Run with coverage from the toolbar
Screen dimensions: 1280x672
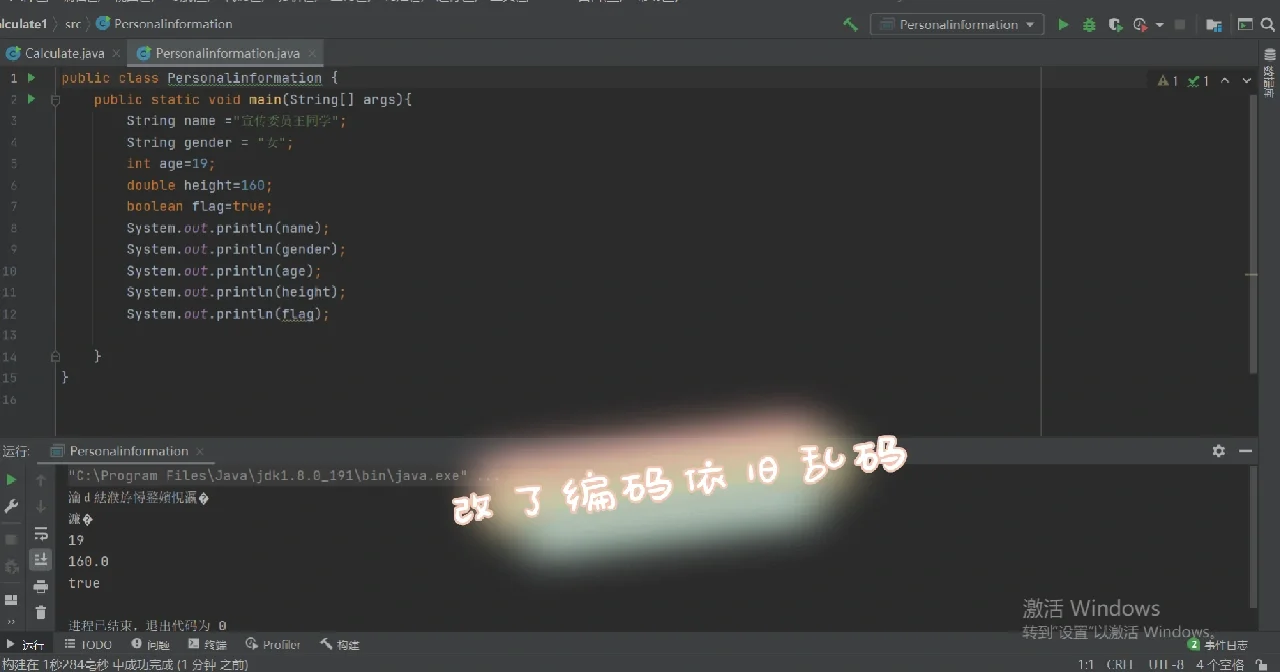(x=1115, y=24)
